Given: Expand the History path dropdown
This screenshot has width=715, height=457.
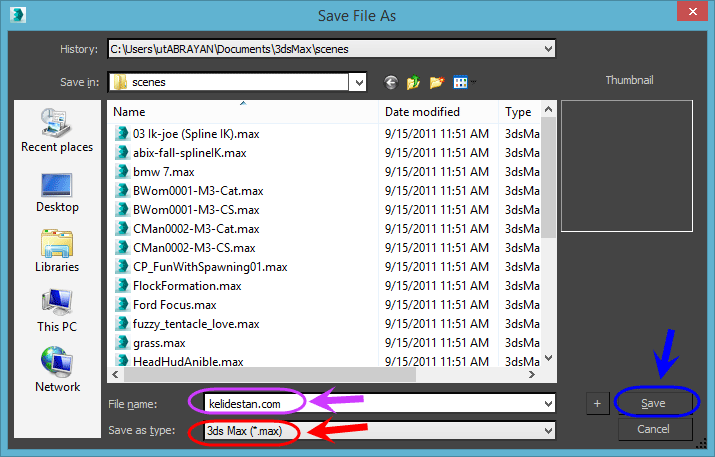Looking at the screenshot, I should (548, 49).
